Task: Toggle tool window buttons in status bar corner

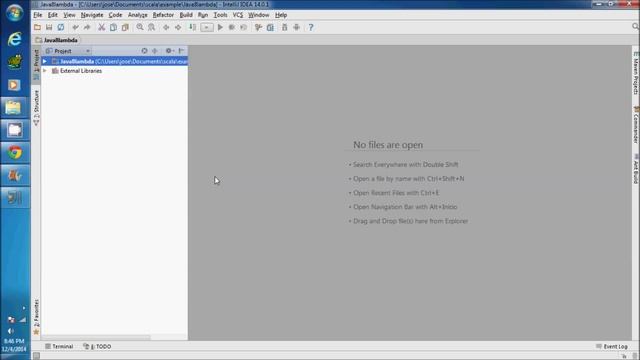Action: tap(36, 356)
